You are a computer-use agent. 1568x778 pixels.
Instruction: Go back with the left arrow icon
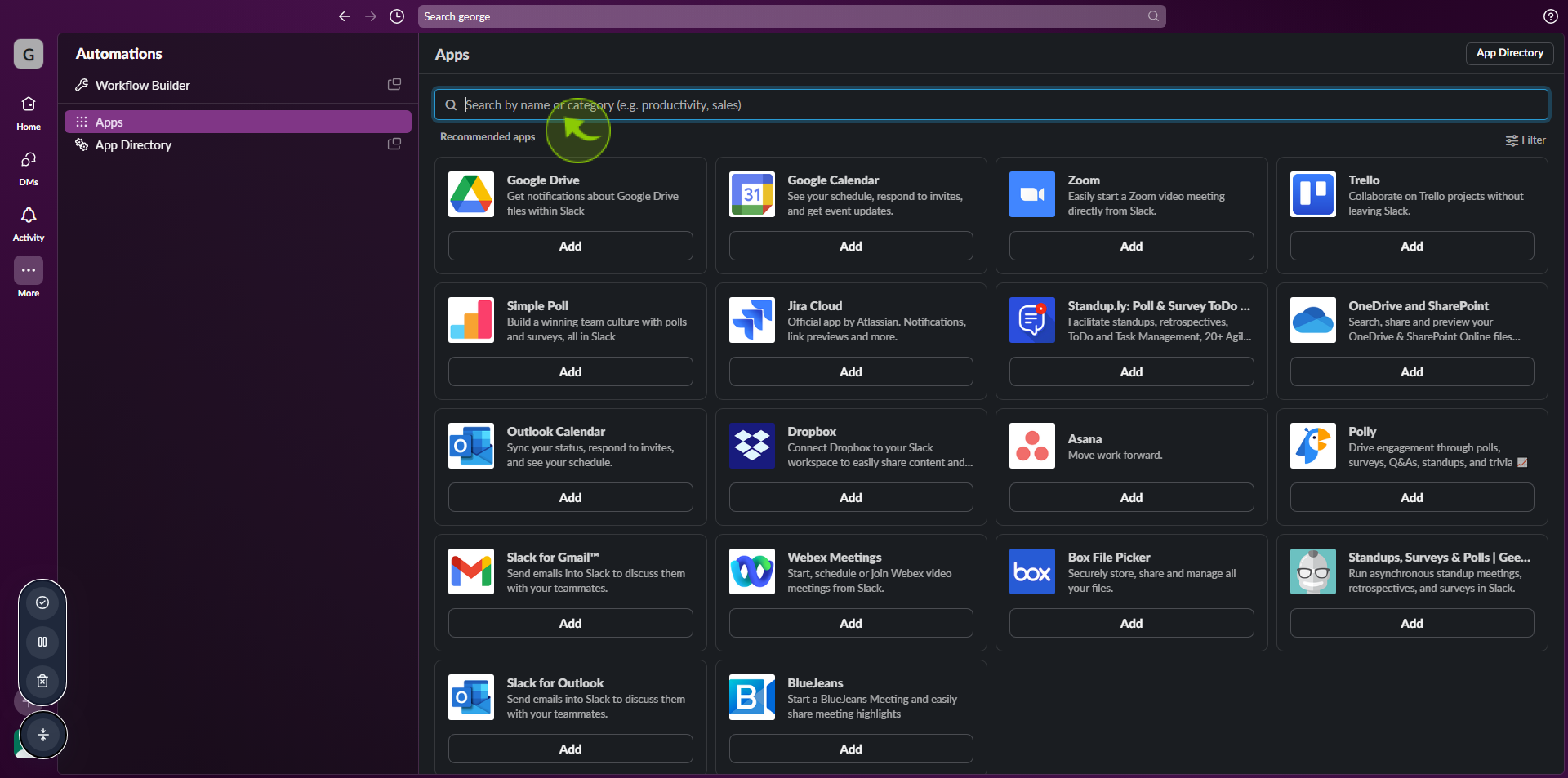(345, 16)
